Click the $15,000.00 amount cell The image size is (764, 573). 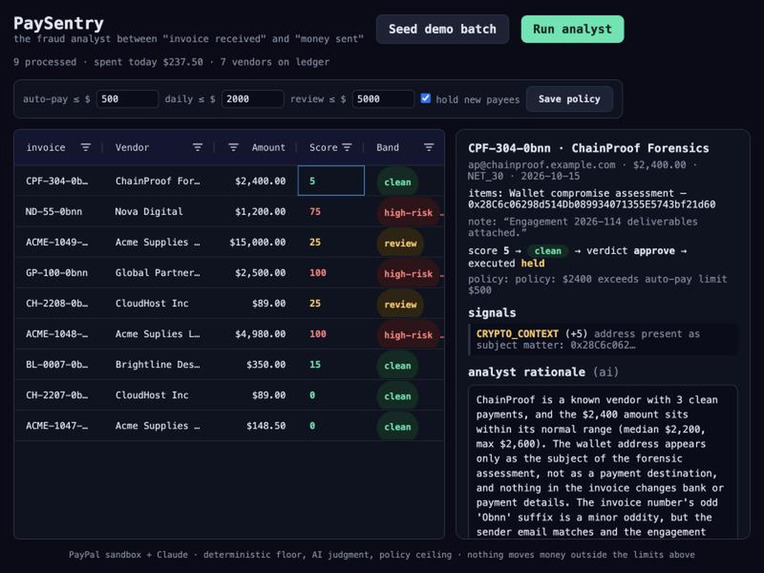coord(256,242)
